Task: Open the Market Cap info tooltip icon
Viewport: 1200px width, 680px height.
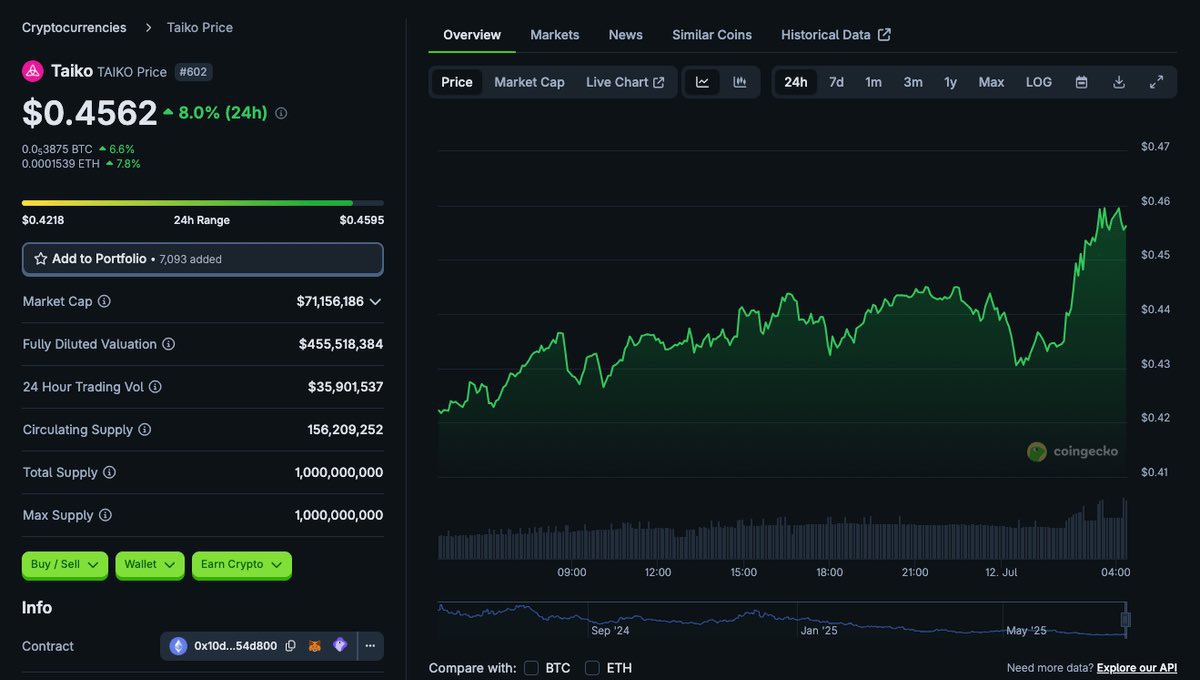Action: pos(104,301)
